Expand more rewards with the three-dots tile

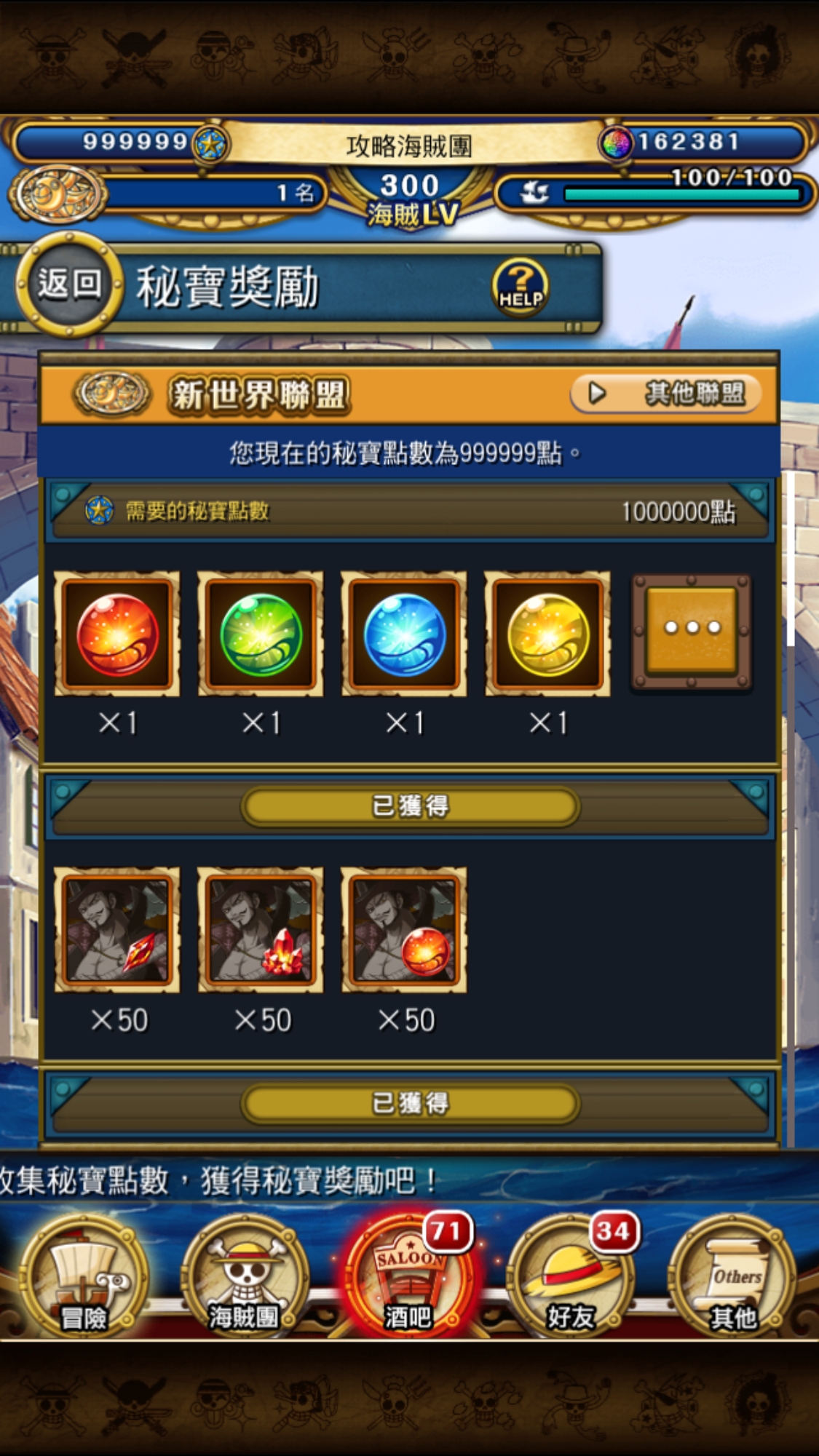point(692,632)
